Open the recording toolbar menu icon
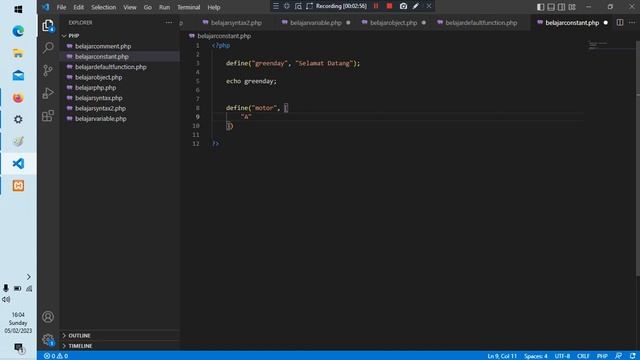The width and height of the screenshot is (640, 360). tap(276, 6)
